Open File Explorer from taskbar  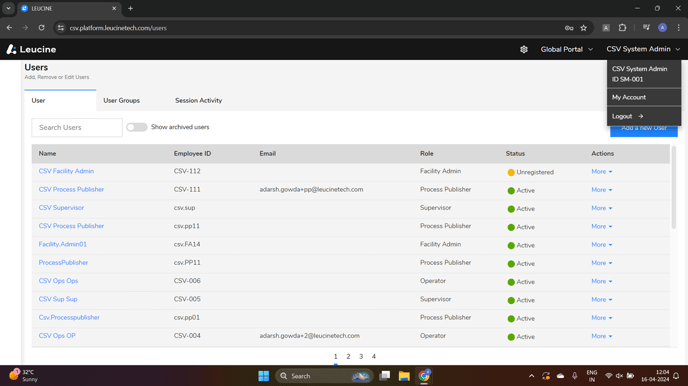[x=404, y=376]
